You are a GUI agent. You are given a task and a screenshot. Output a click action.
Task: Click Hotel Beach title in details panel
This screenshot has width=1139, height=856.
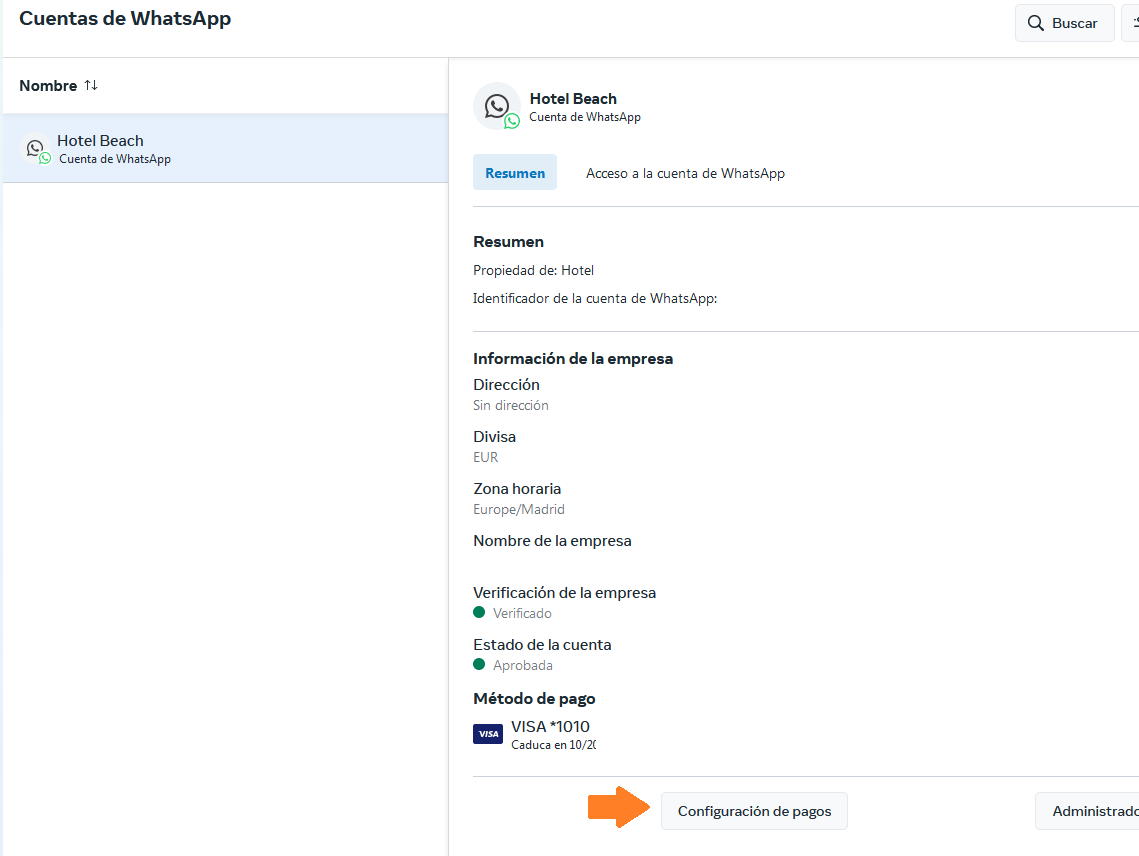click(x=573, y=99)
